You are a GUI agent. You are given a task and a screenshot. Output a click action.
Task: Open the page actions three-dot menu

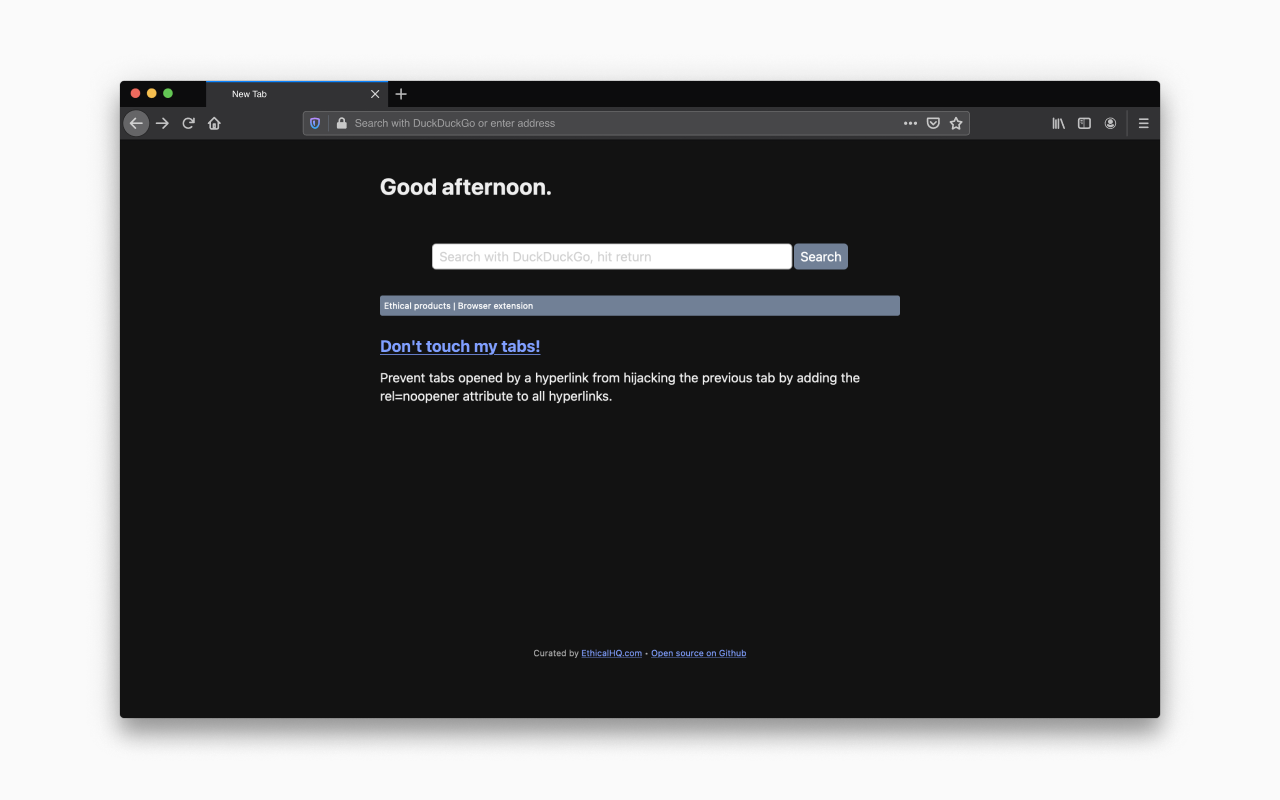(x=910, y=123)
